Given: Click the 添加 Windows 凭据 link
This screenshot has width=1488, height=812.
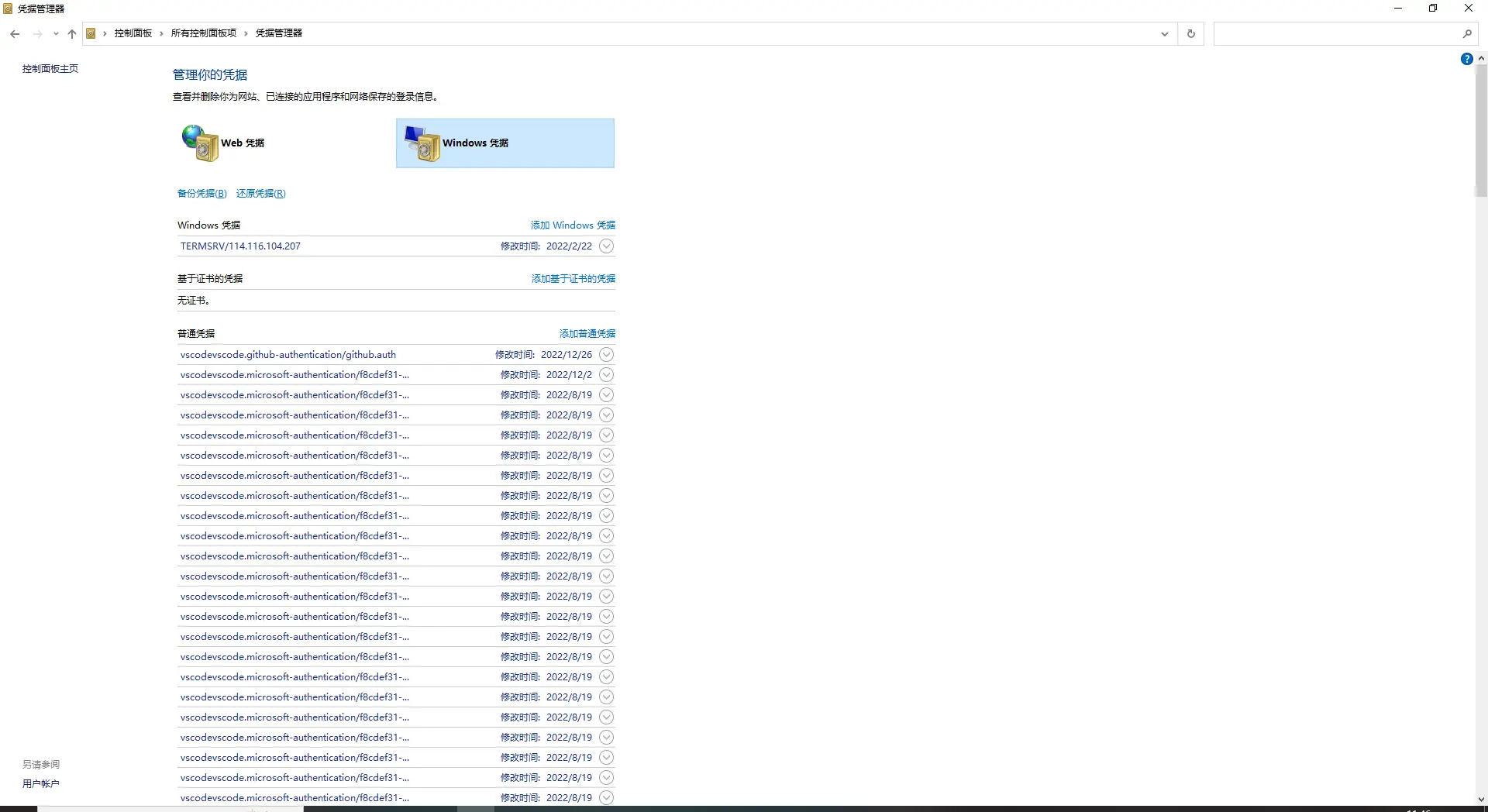Looking at the screenshot, I should click(x=573, y=225).
